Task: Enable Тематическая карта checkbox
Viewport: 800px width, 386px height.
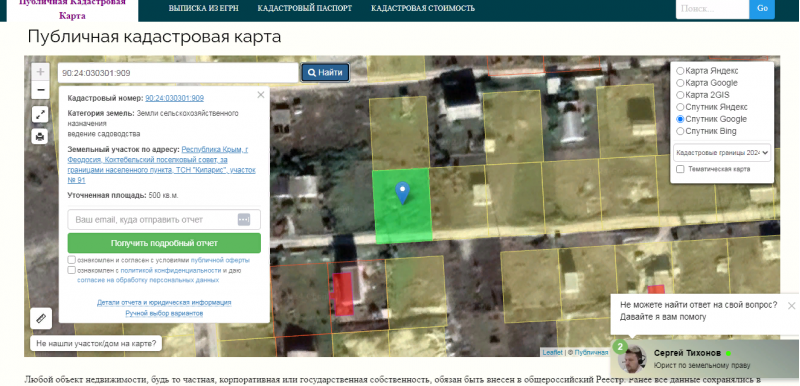Action: 680,169
